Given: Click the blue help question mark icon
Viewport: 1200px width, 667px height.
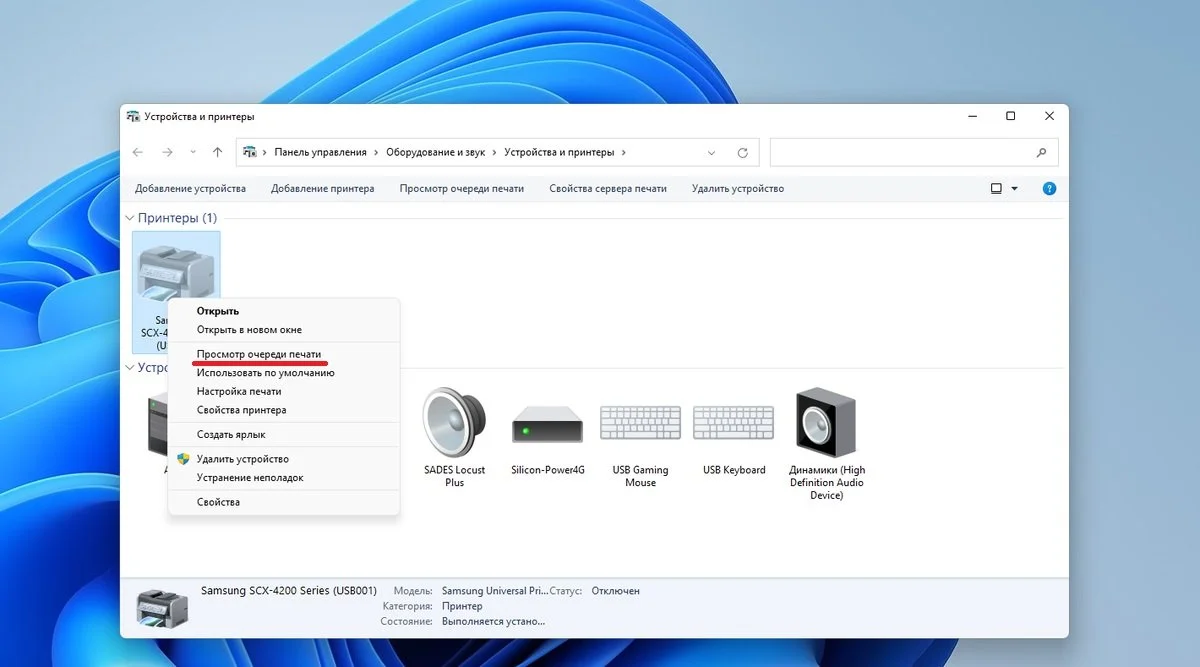Looking at the screenshot, I should tap(1049, 188).
